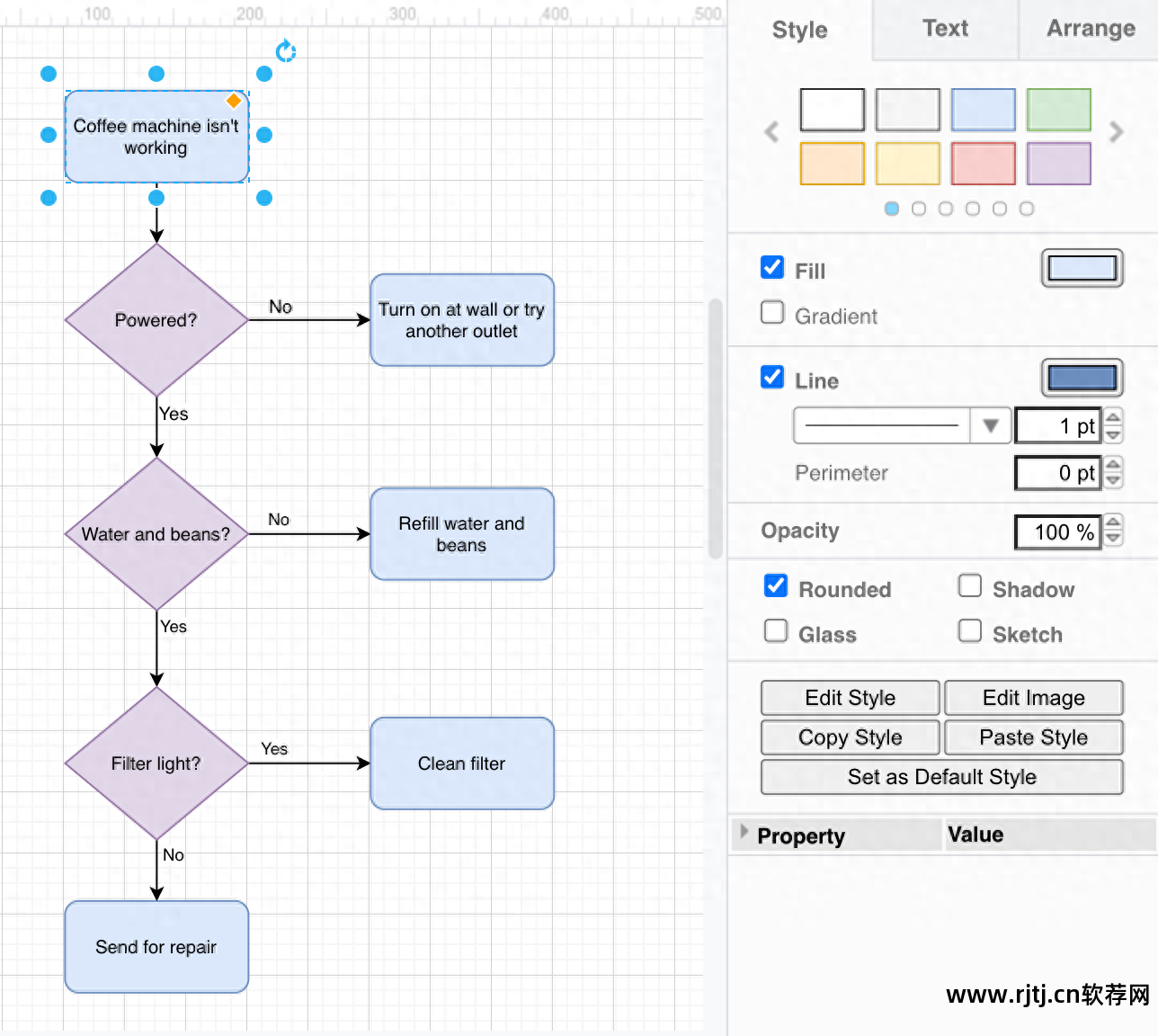This screenshot has height=1036, width=1158.
Task: Click the orange diamond rounding handle
Action: (x=234, y=101)
